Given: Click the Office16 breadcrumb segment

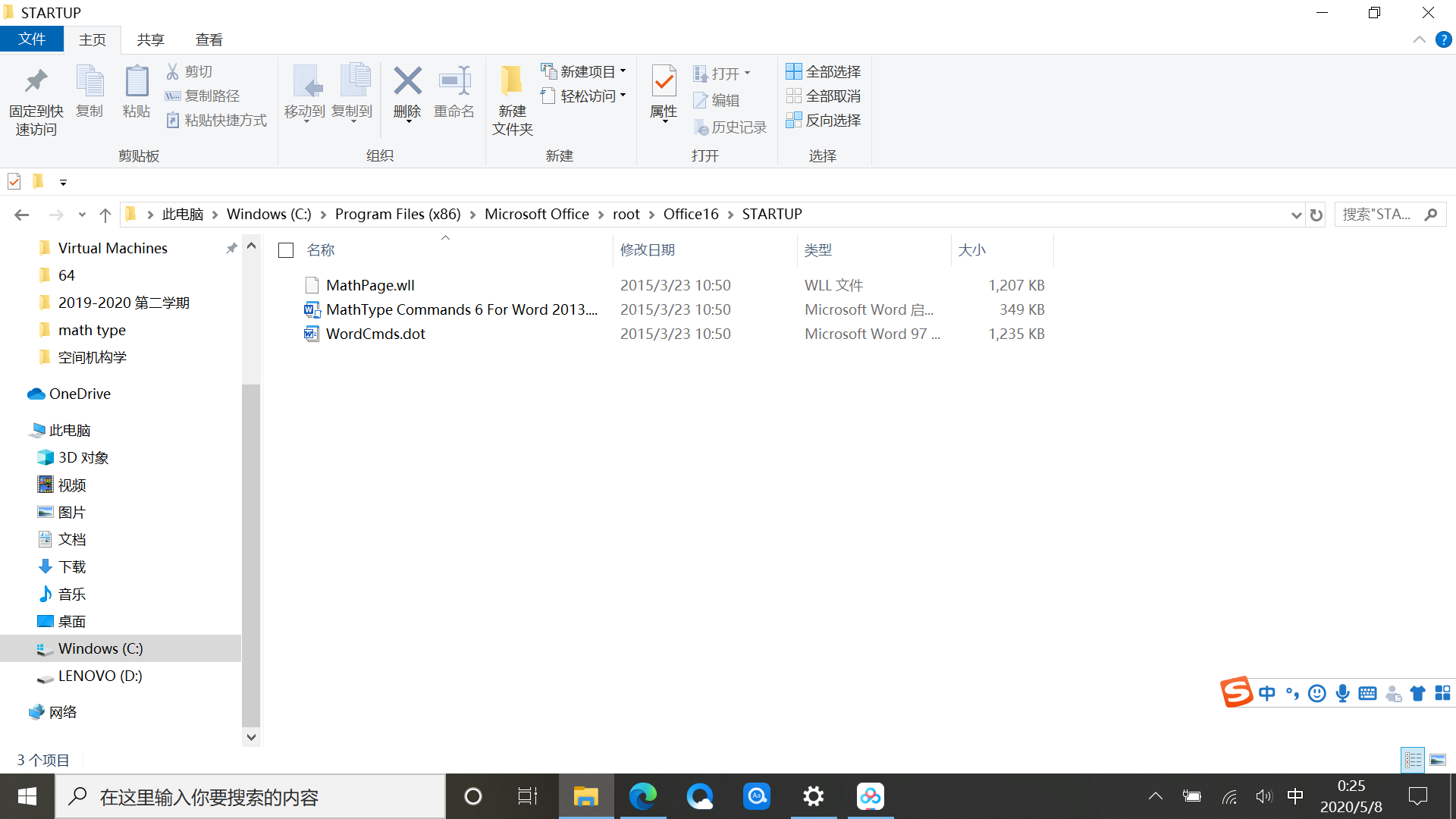Looking at the screenshot, I should (690, 215).
